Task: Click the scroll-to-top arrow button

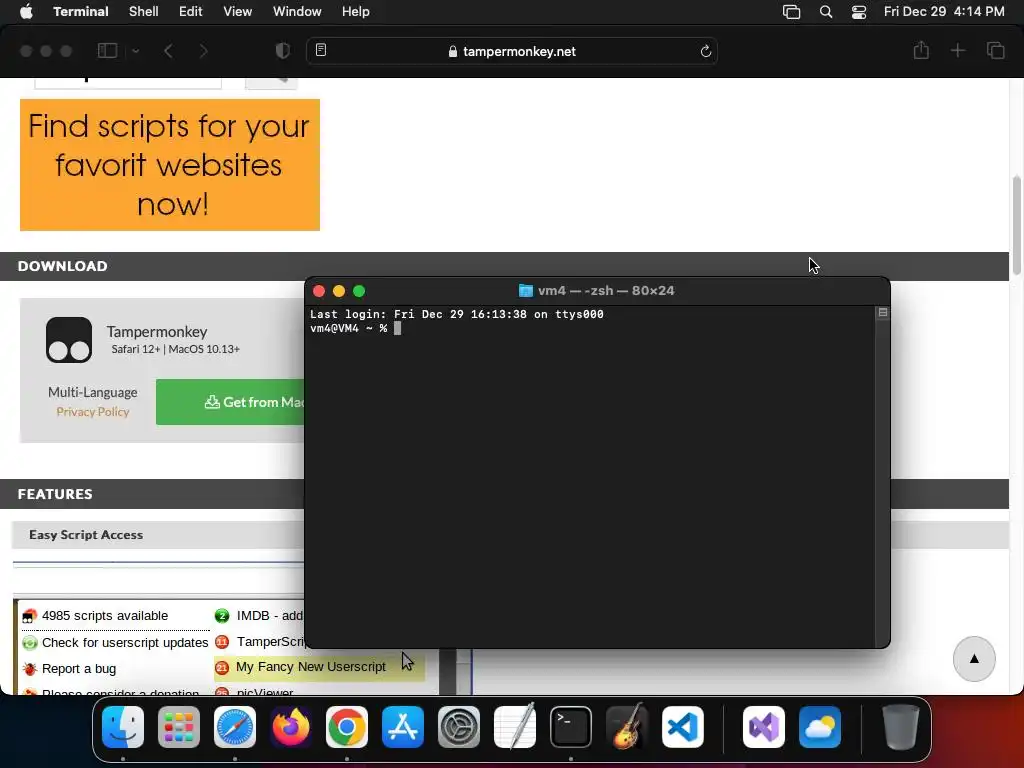Action: 974,658
